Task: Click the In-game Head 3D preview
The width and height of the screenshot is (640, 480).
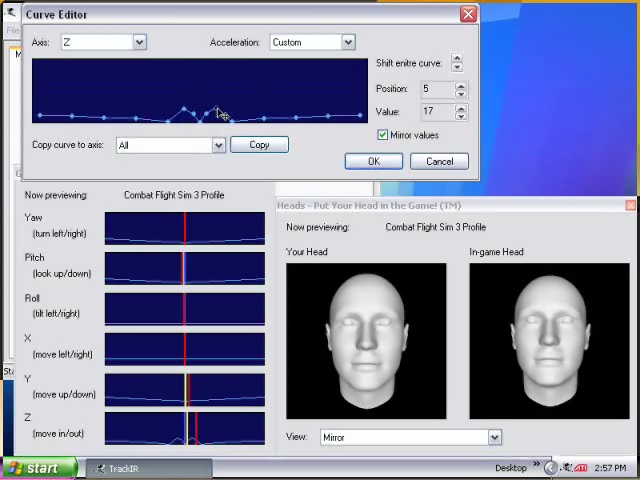Action: [x=549, y=340]
